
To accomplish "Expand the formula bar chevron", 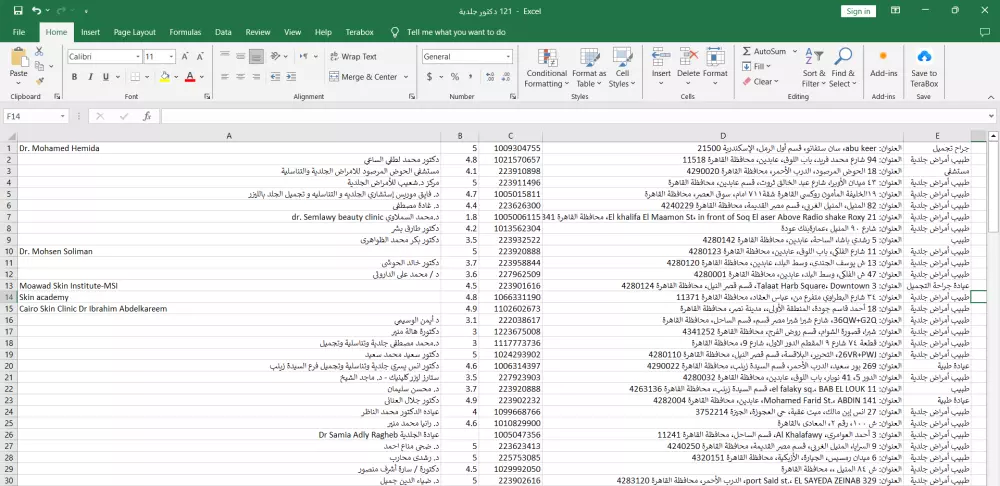I will (x=990, y=116).
